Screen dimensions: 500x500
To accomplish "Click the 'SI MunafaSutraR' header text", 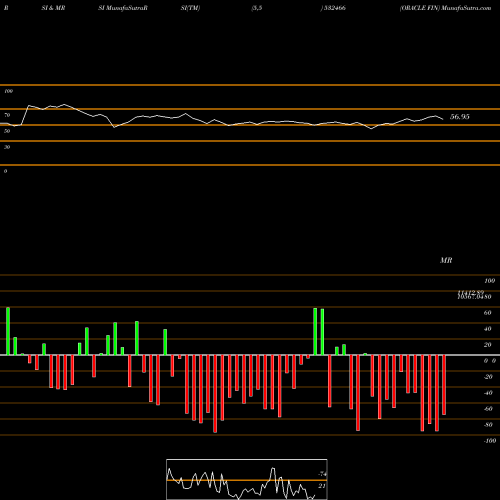I will pyautogui.click(x=123, y=8).
